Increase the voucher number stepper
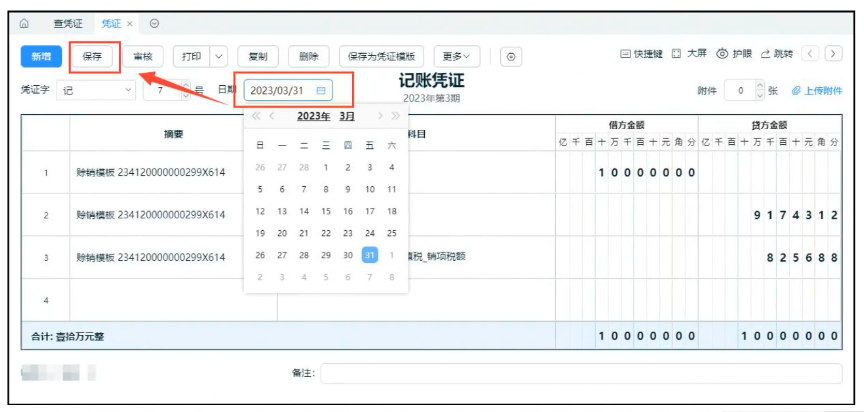 [186, 85]
